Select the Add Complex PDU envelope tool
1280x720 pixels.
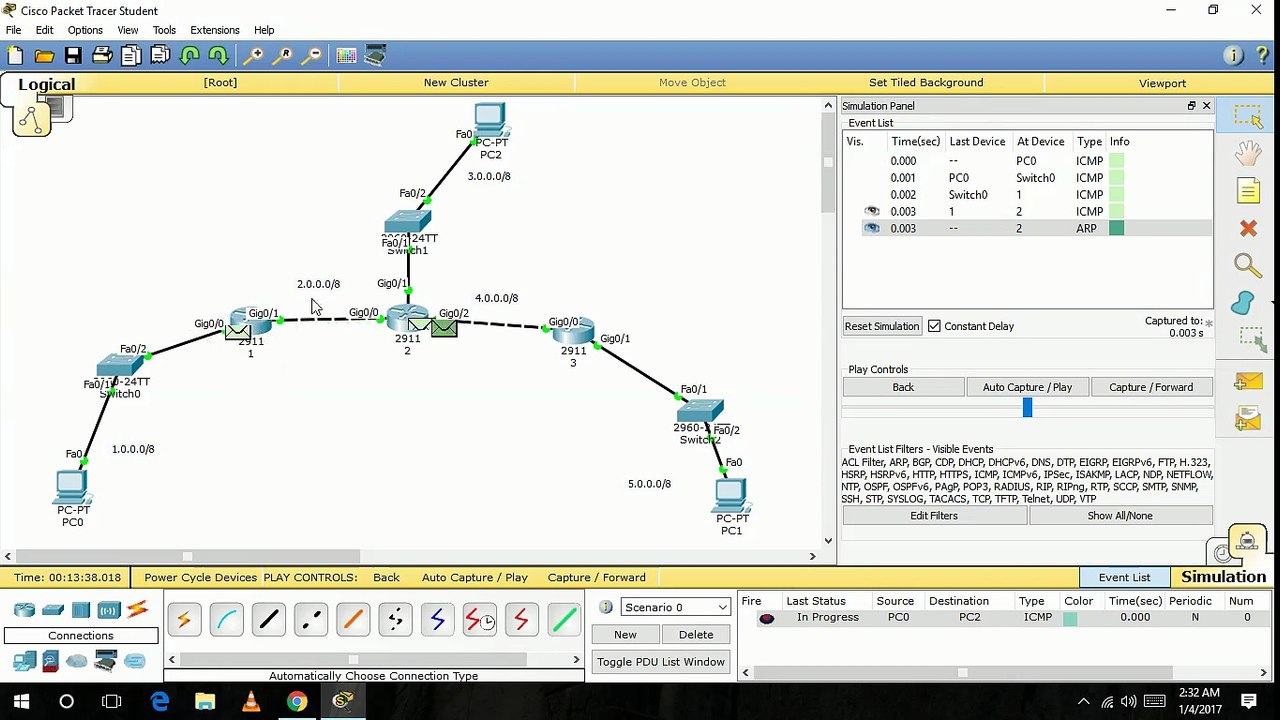click(1248, 419)
